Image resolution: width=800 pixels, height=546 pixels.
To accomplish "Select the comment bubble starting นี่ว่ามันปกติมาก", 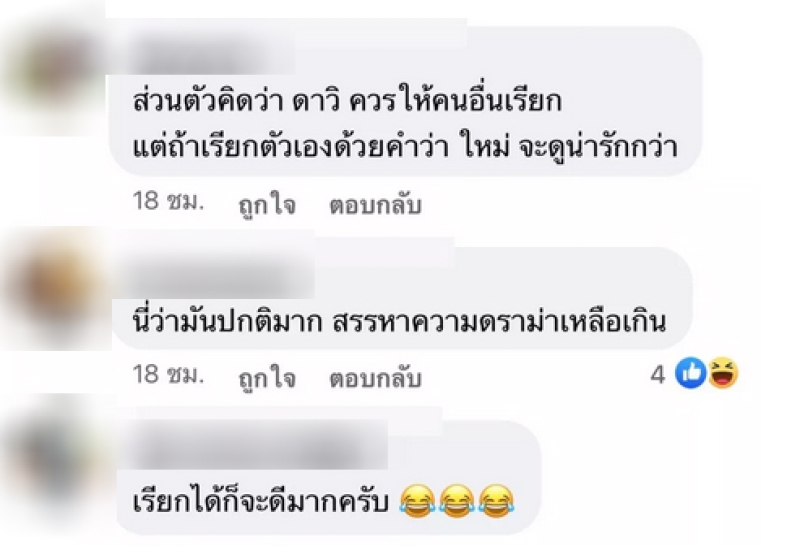I will pos(402,300).
